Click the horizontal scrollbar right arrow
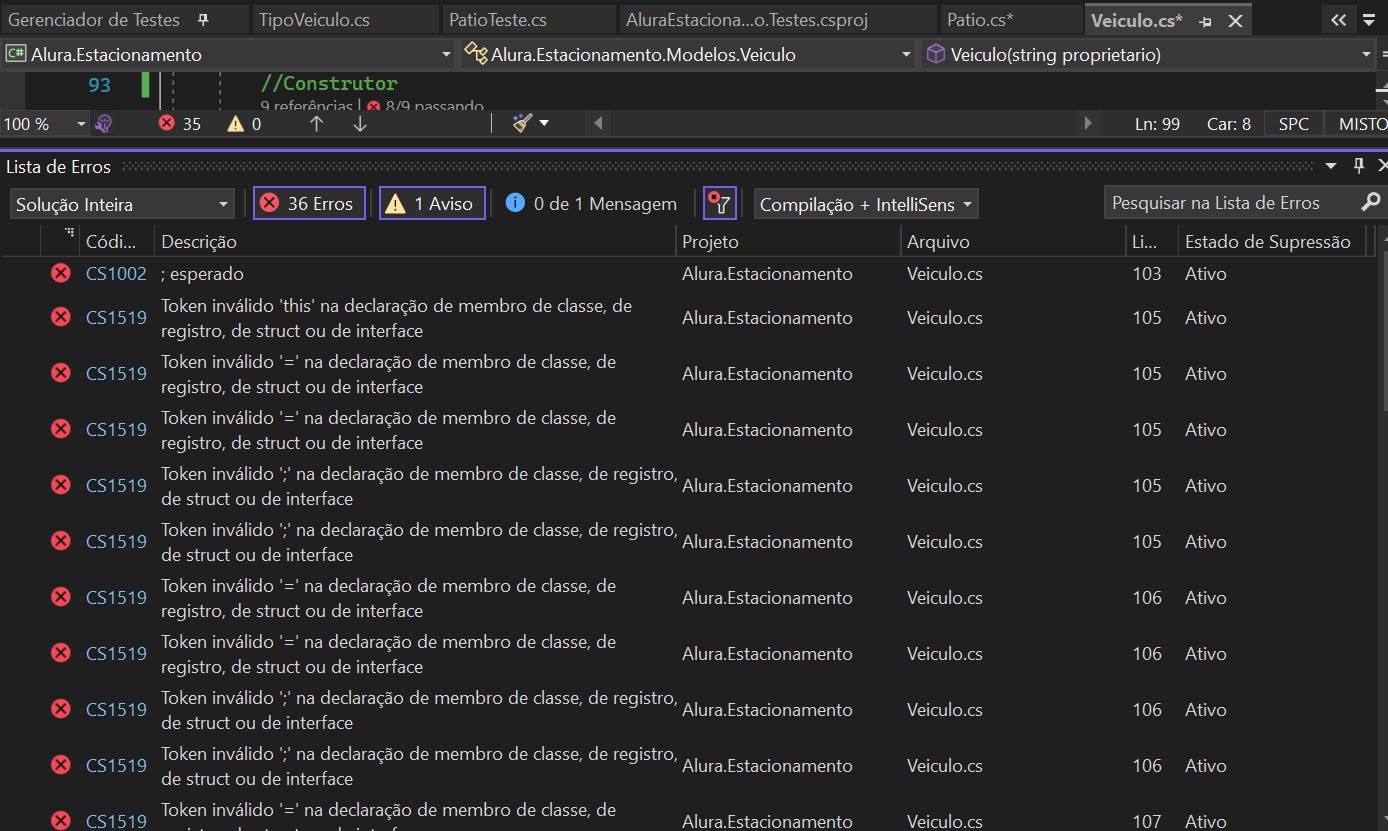The width and height of the screenshot is (1388, 831). tap(1088, 124)
